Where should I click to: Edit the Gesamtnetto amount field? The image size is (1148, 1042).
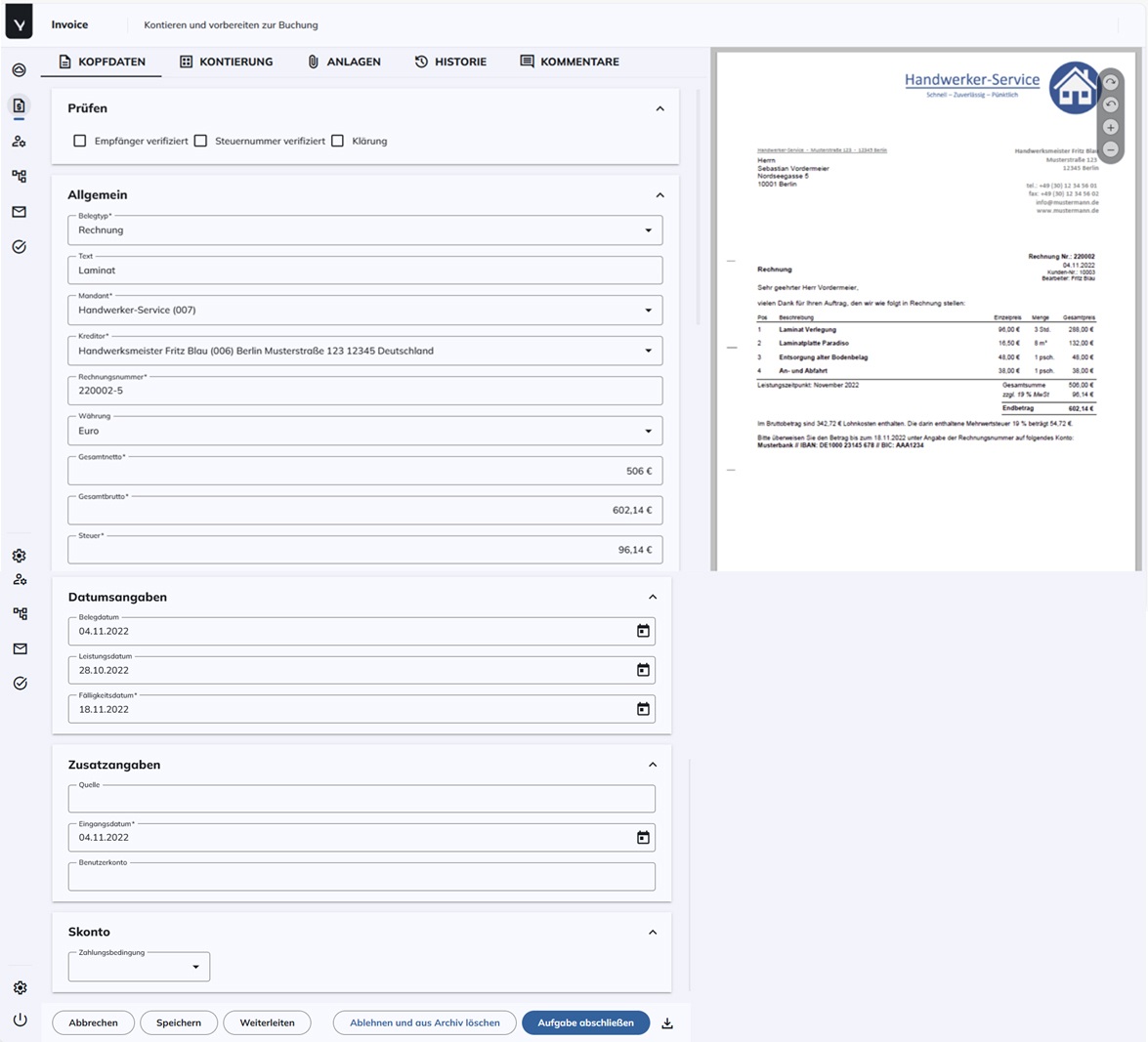[365, 471]
